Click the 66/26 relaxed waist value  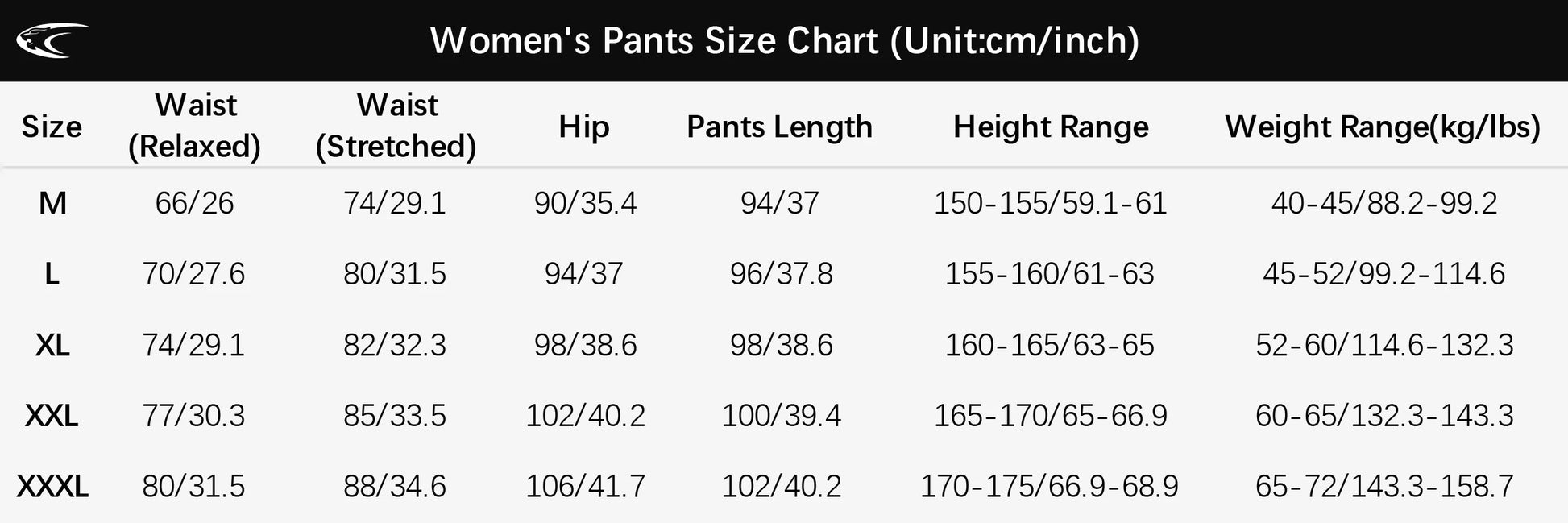click(x=194, y=203)
